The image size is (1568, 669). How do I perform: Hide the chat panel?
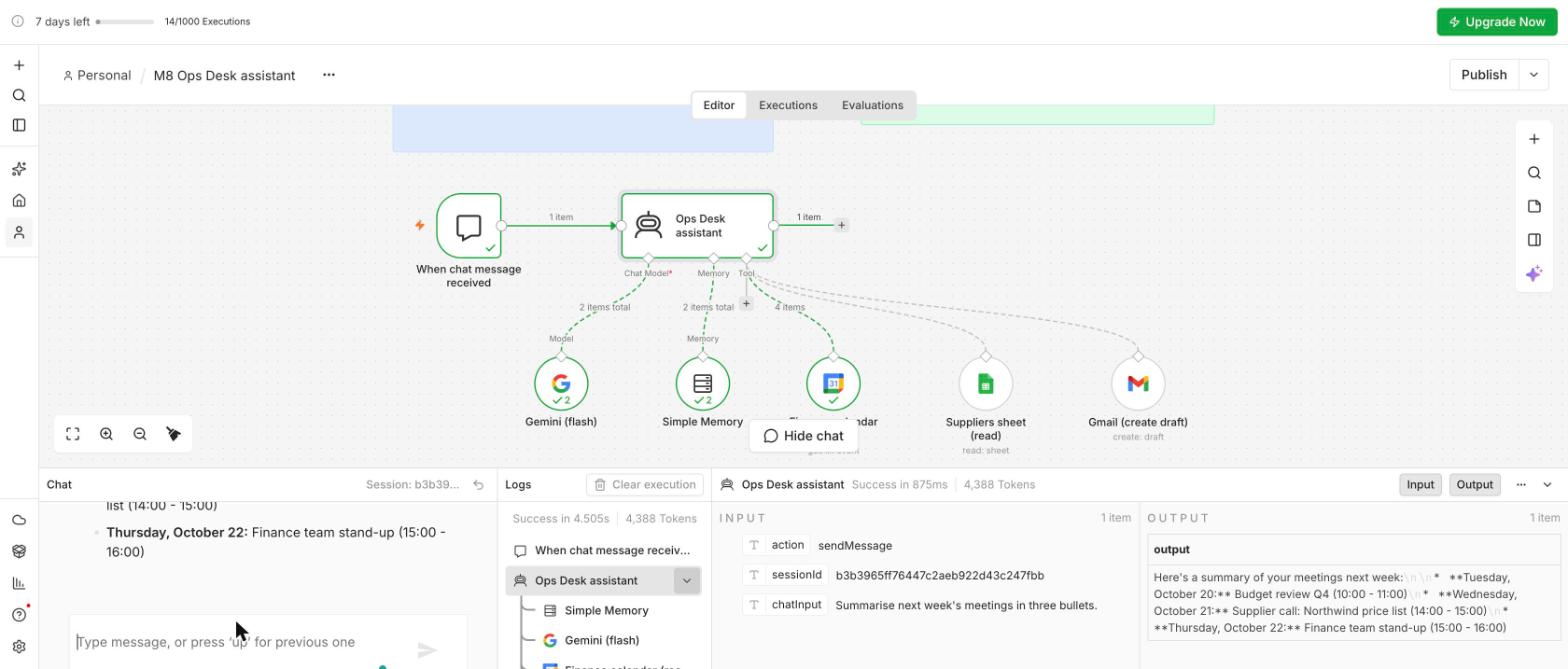click(x=803, y=436)
